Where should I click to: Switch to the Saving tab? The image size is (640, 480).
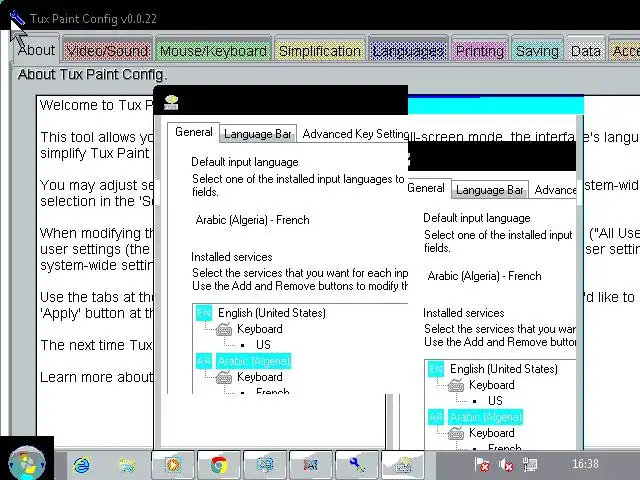click(537, 51)
